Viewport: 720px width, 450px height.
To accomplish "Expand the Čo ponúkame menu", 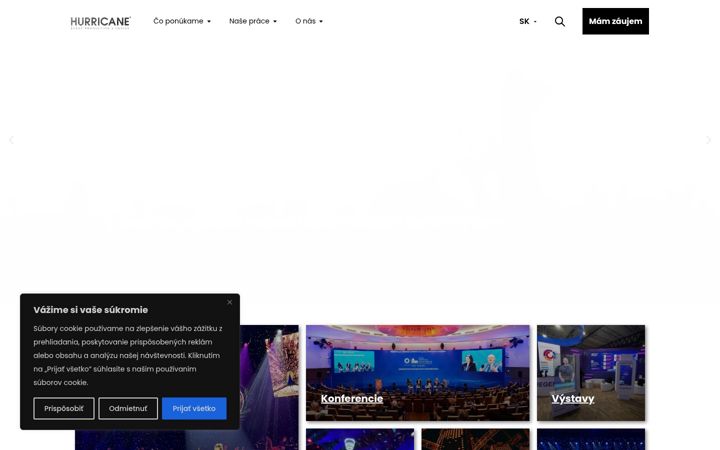I will tap(182, 21).
